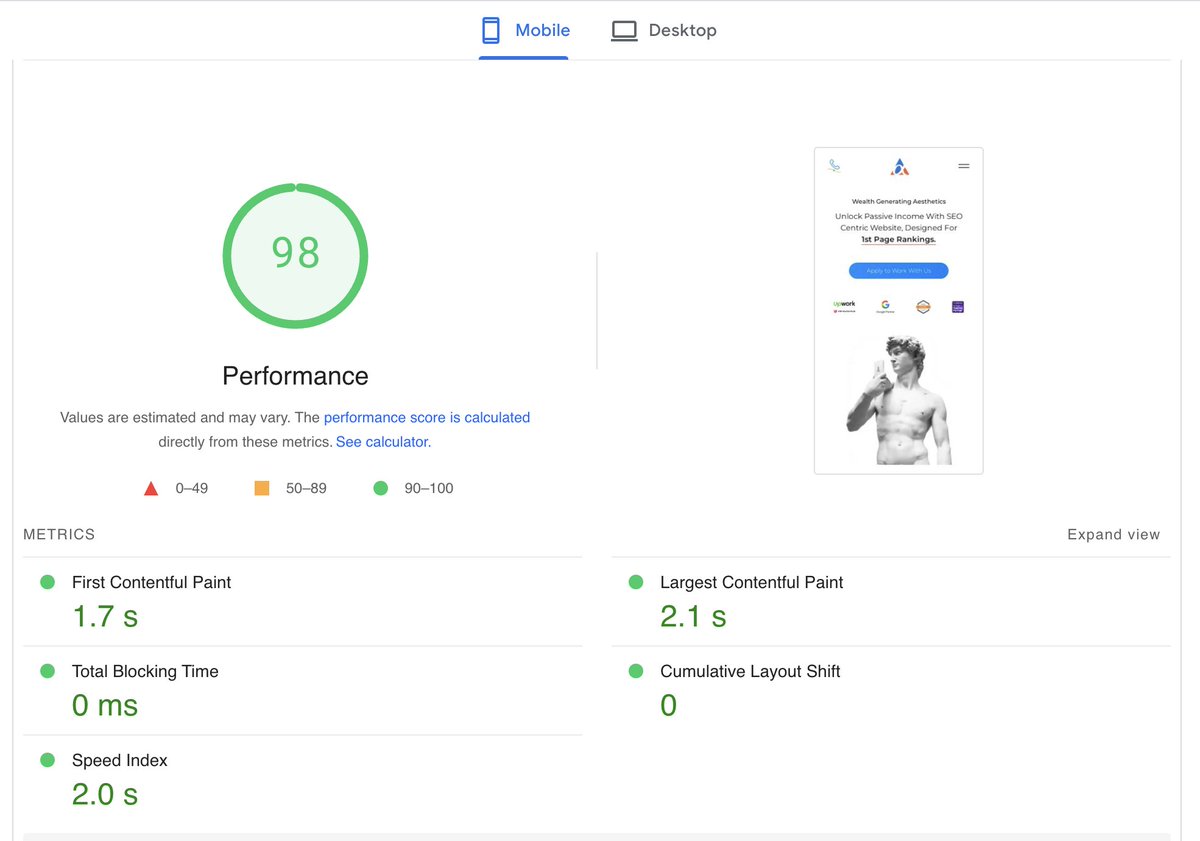Image resolution: width=1200 pixels, height=841 pixels.
Task: Click the Cumulative Layout Shift 0 value
Action: [x=668, y=706]
